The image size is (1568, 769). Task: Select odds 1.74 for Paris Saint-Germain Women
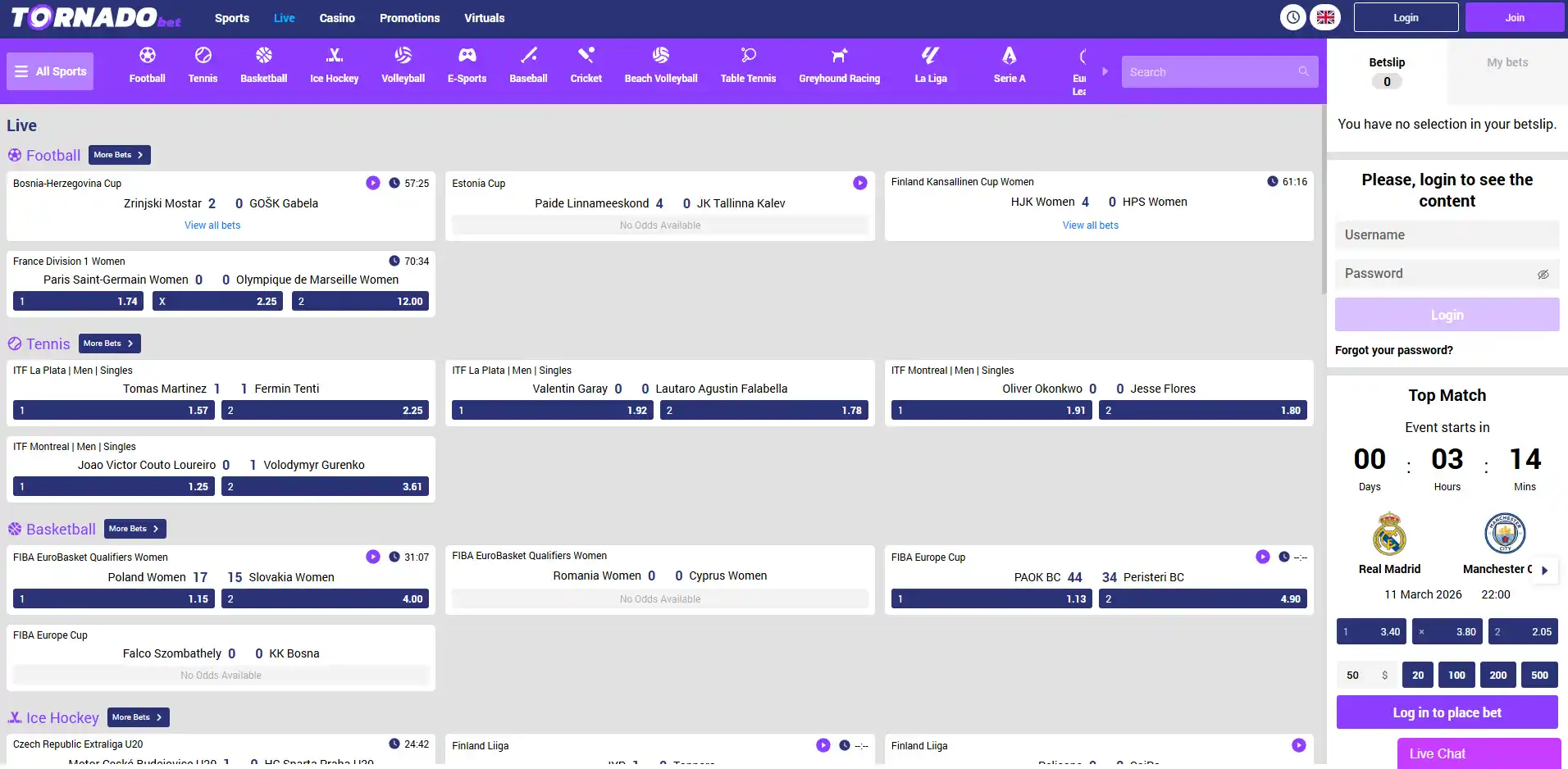coord(78,302)
